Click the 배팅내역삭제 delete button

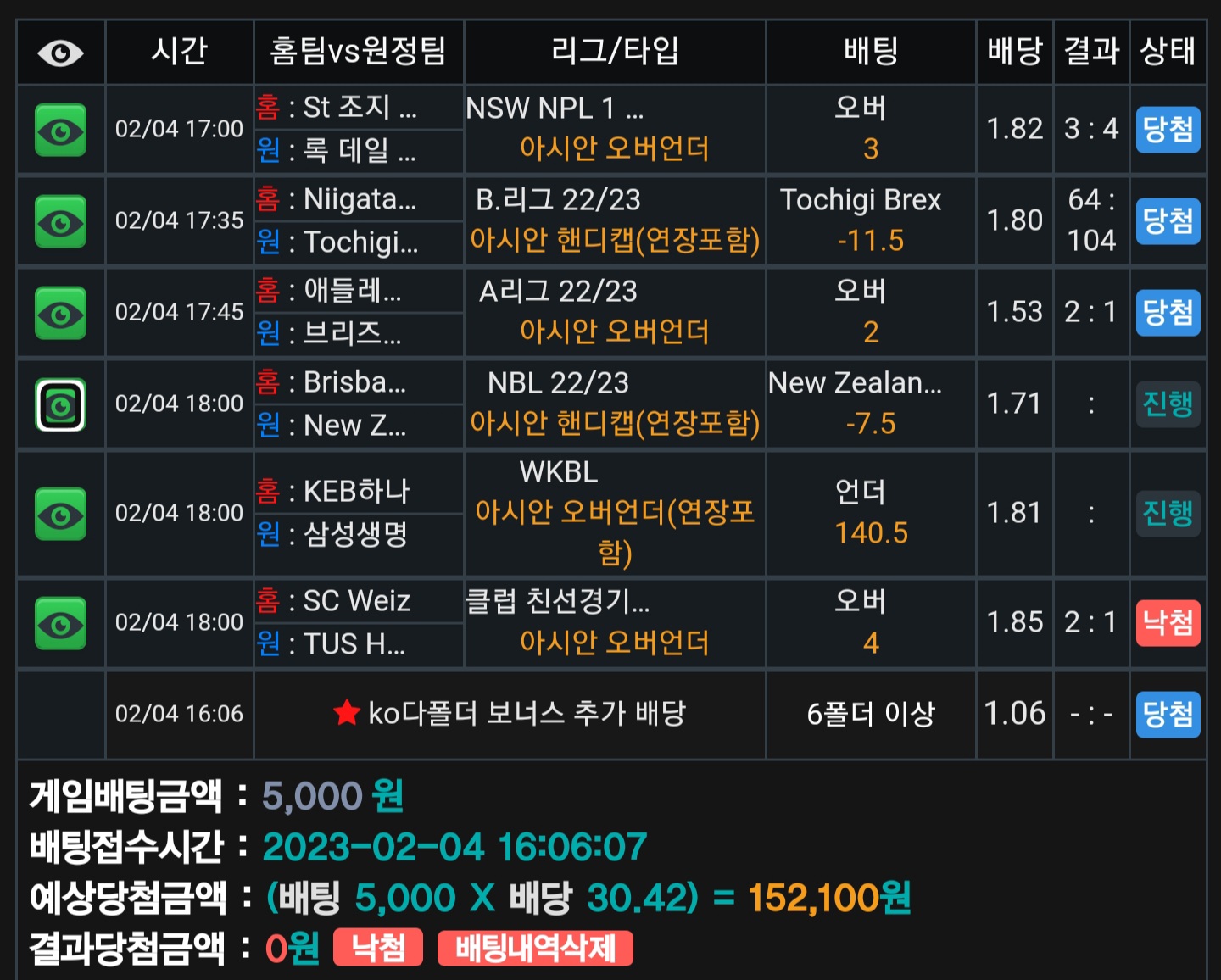click(535, 948)
